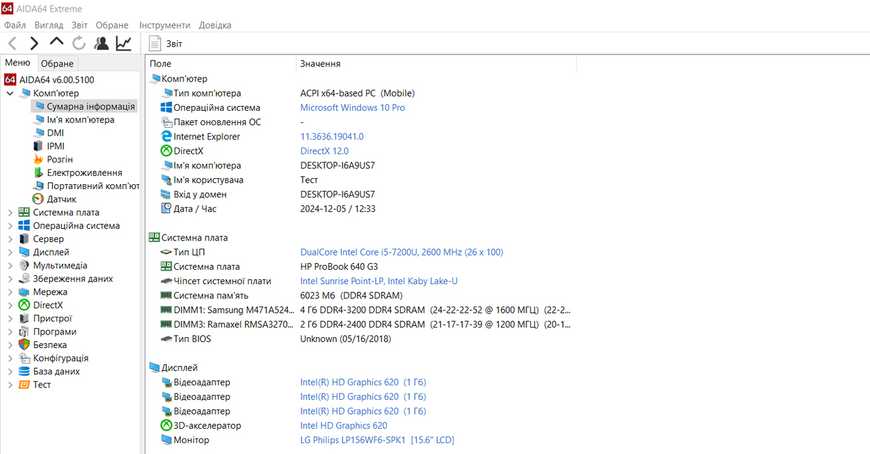Expand the Мережа tree node
The image size is (870, 454).
click(10, 292)
